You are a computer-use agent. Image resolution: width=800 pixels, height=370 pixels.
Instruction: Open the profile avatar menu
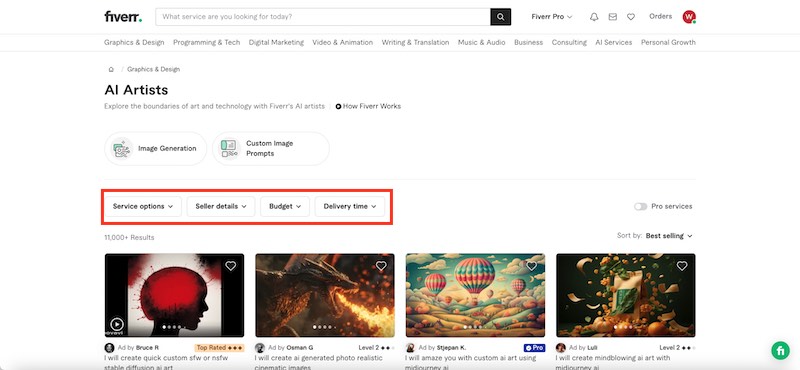click(689, 17)
